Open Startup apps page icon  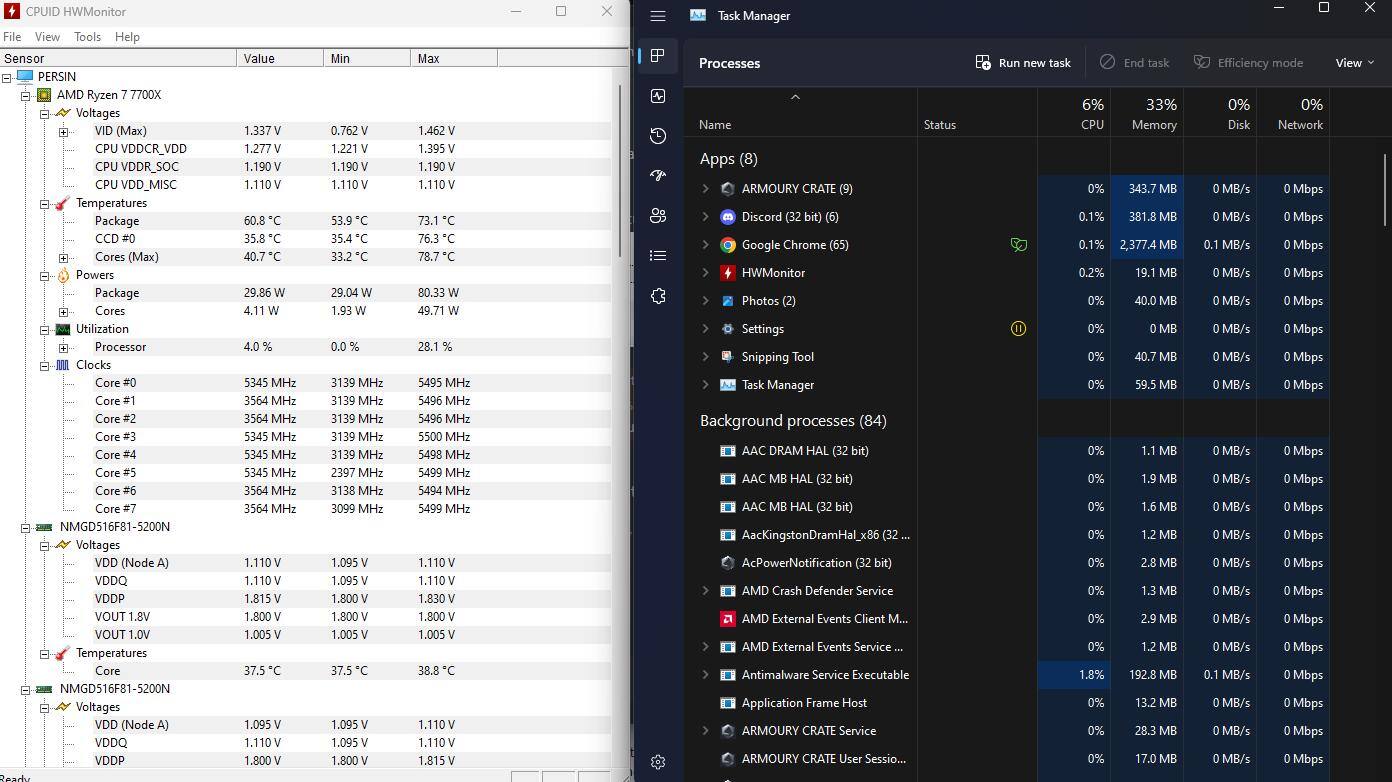[658, 176]
